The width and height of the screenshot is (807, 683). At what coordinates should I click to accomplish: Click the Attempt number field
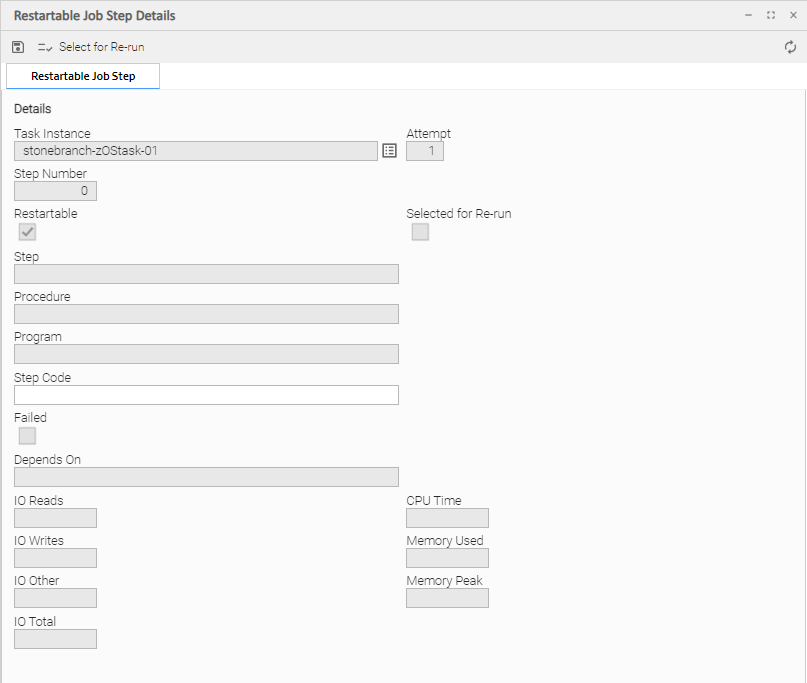pos(425,151)
